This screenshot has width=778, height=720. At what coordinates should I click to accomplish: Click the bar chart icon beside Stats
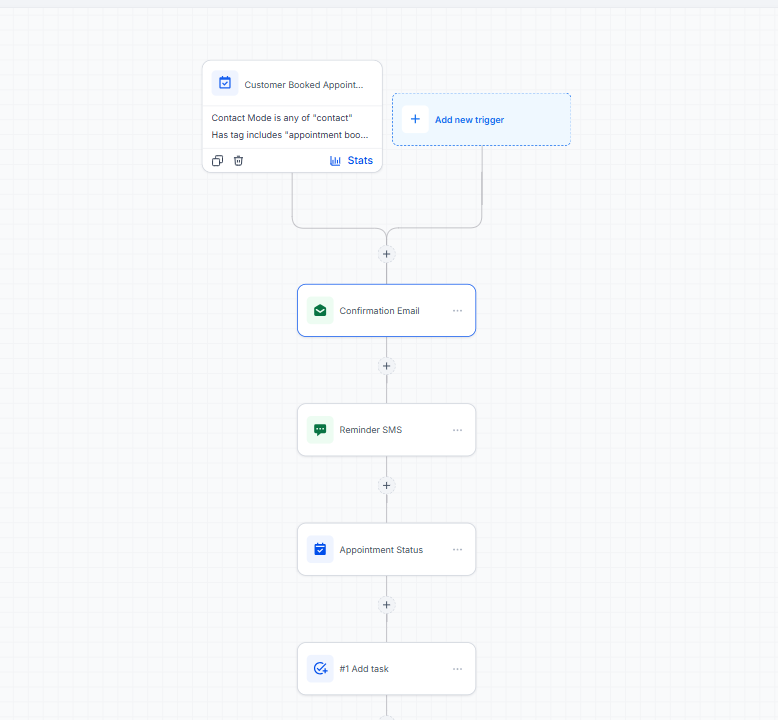click(x=335, y=161)
